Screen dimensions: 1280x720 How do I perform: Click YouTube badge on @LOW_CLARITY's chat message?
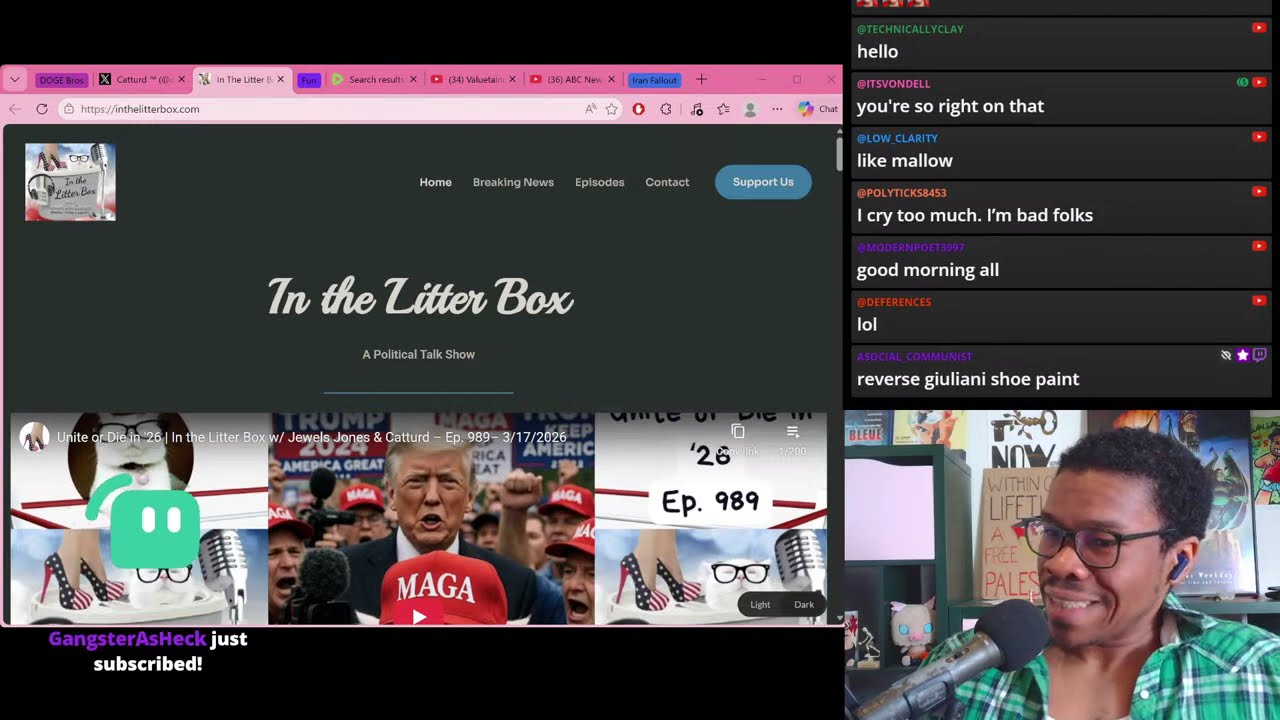pos(1259,137)
